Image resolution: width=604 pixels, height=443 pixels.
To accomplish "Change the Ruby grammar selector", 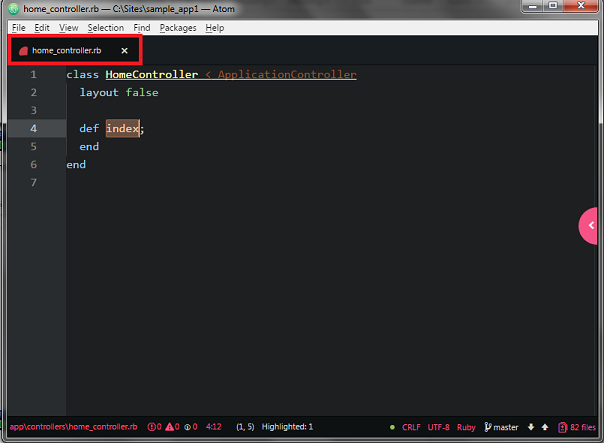I will pyautogui.click(x=466, y=427).
